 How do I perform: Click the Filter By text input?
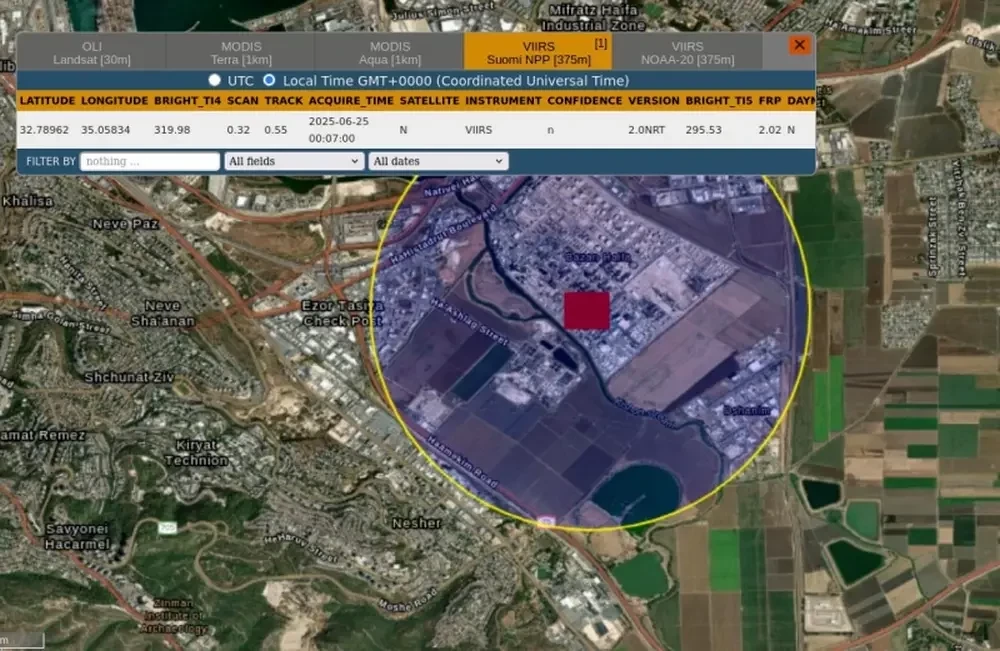[x=150, y=161]
